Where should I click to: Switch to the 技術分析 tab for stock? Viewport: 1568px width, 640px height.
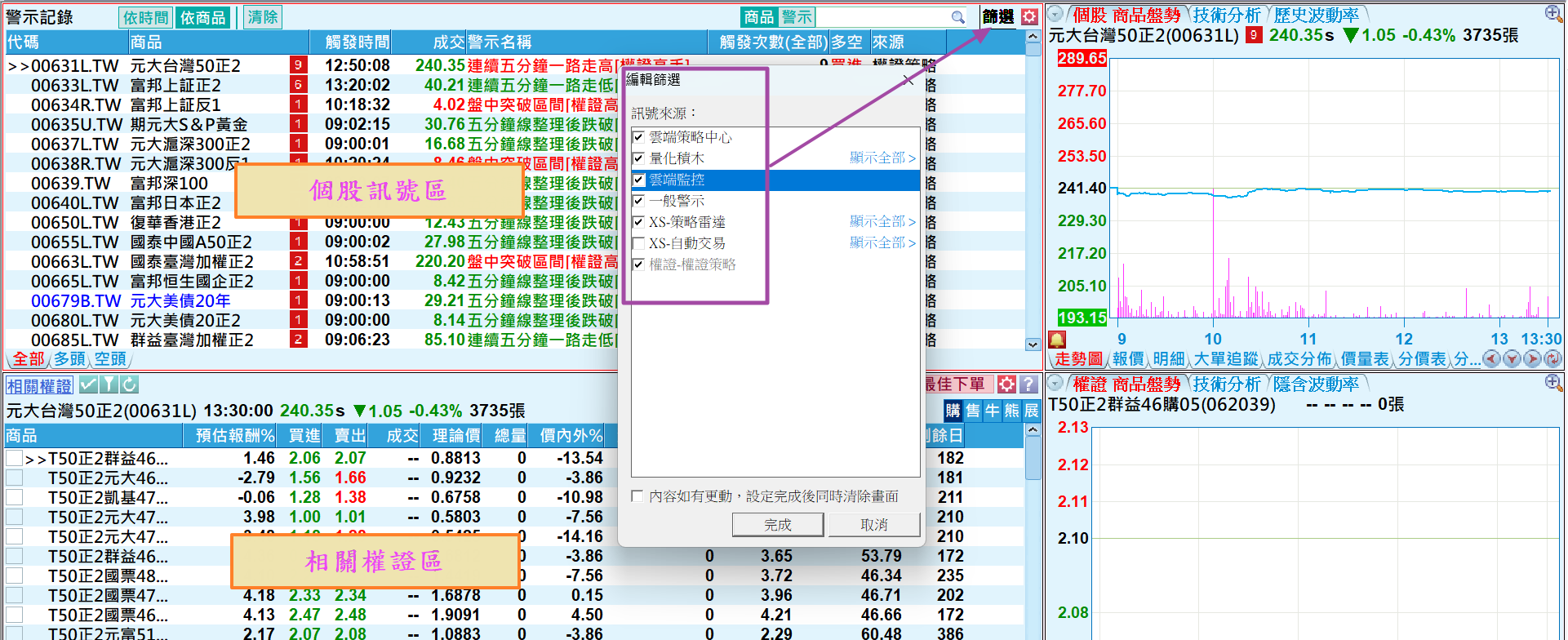[1226, 16]
